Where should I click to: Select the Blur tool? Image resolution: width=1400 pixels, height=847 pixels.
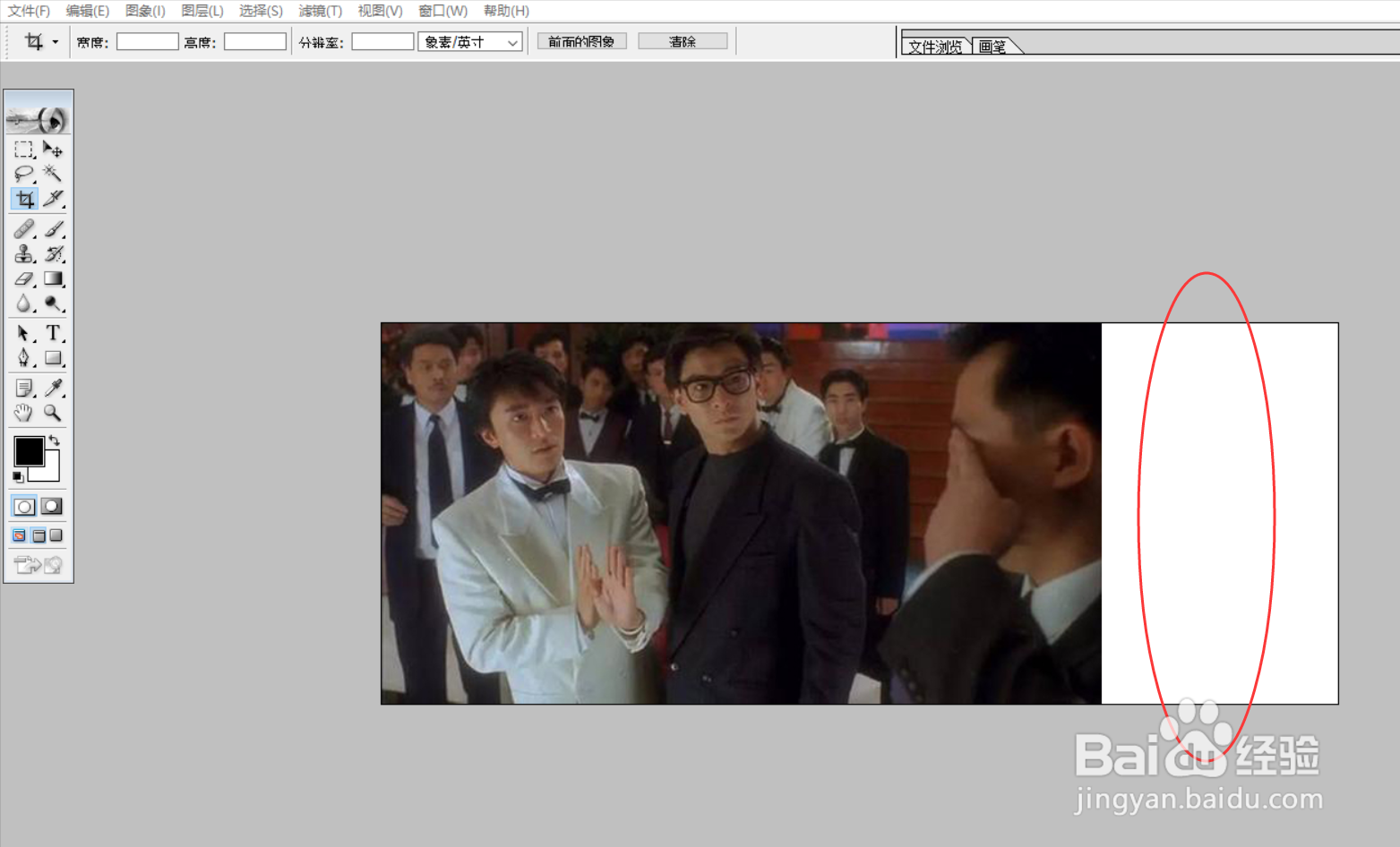24,304
